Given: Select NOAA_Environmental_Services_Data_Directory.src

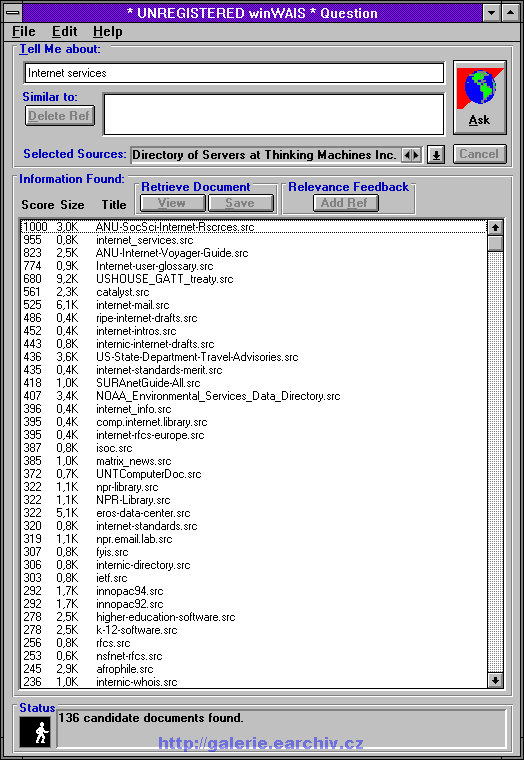Looking at the screenshot, I should pos(254,396).
